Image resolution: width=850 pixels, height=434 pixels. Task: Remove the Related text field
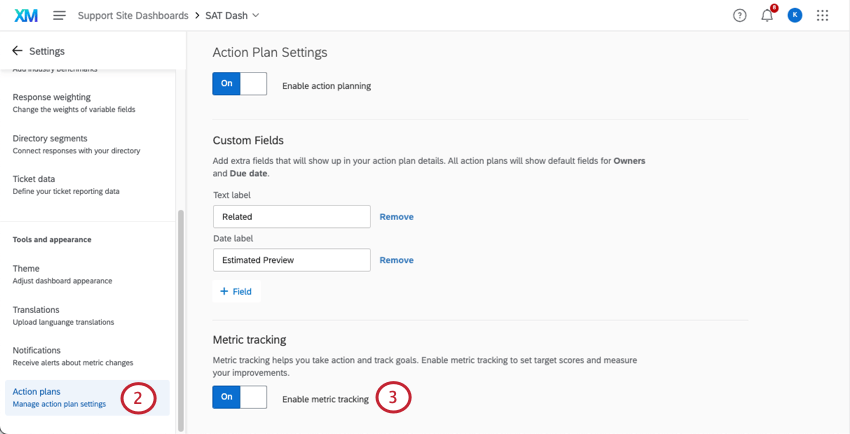[x=396, y=216]
